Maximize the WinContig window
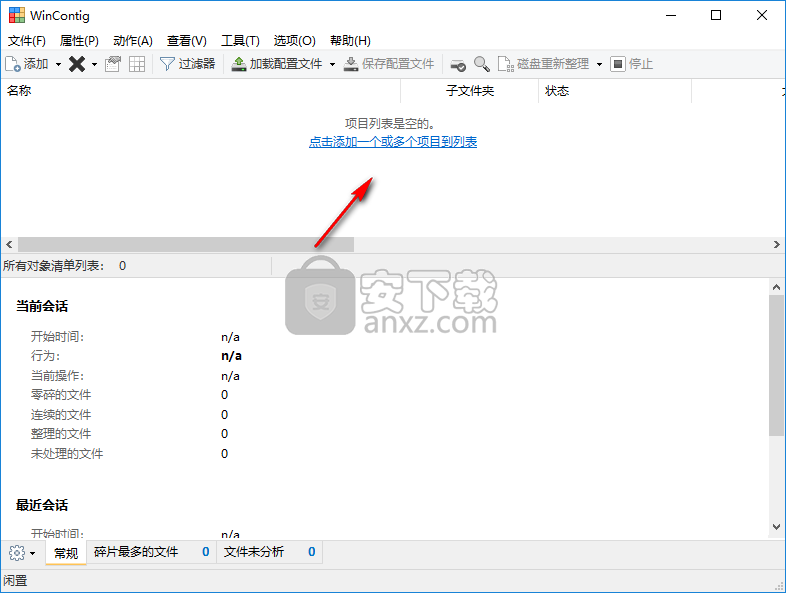Viewport: 786px width, 593px height. point(716,16)
